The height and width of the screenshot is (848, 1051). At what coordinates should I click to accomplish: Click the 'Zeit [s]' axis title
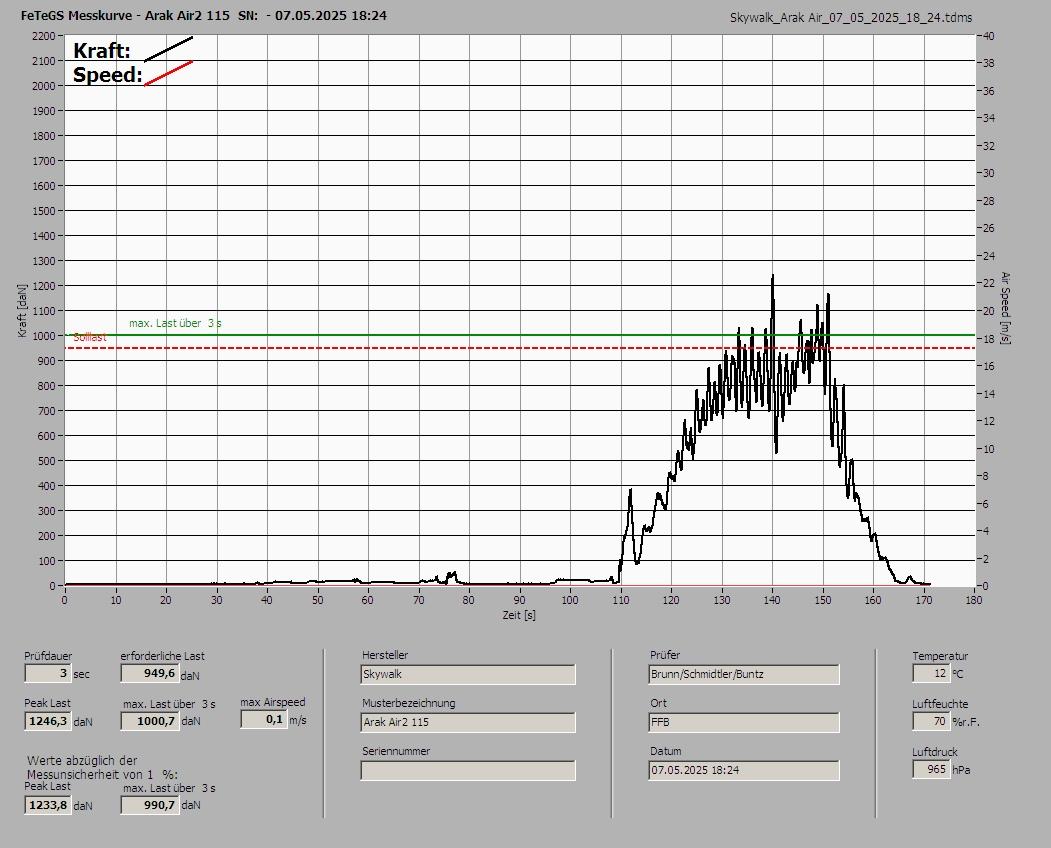(519, 615)
